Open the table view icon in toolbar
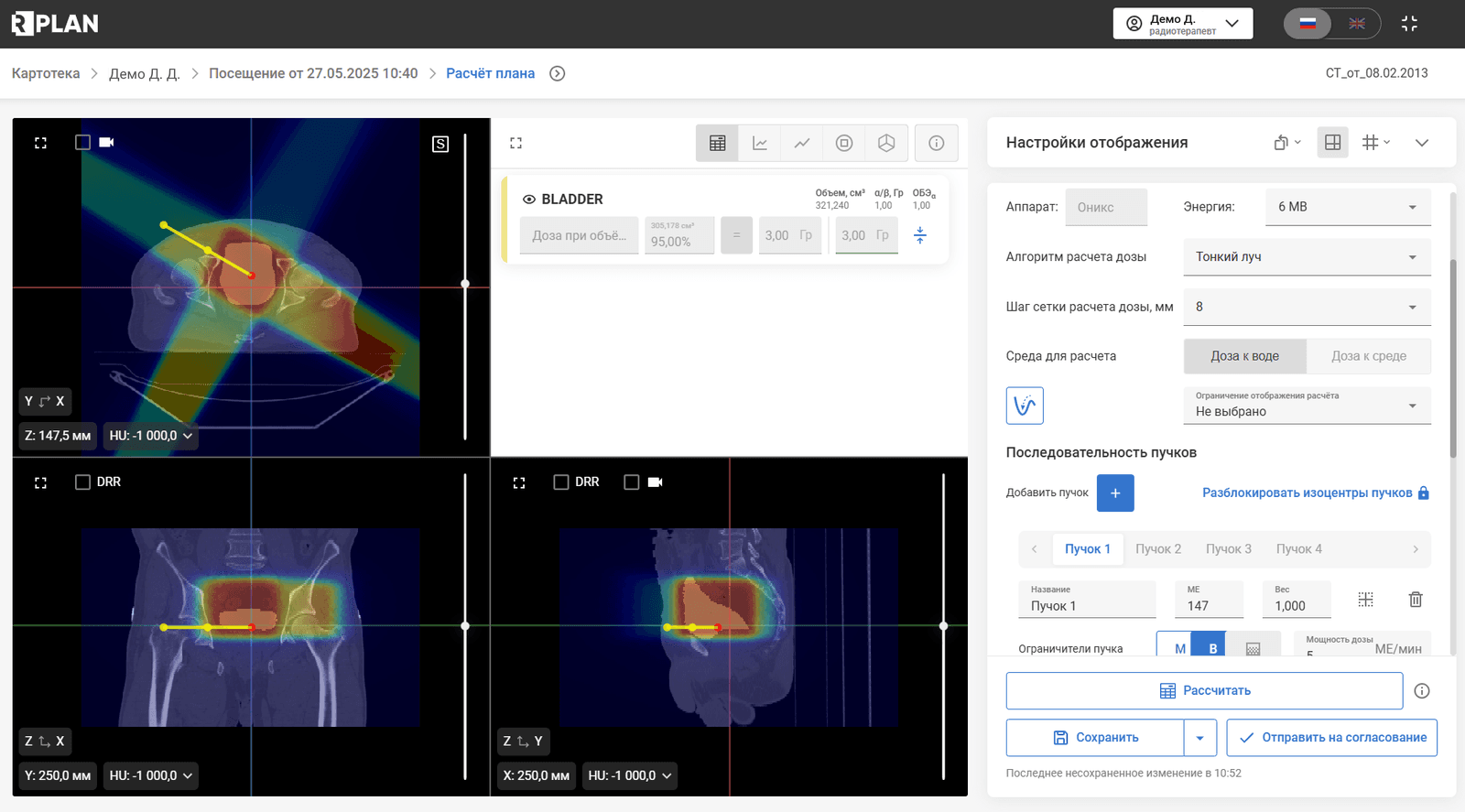Screen dimensions: 1465x812 pyautogui.click(x=717, y=143)
